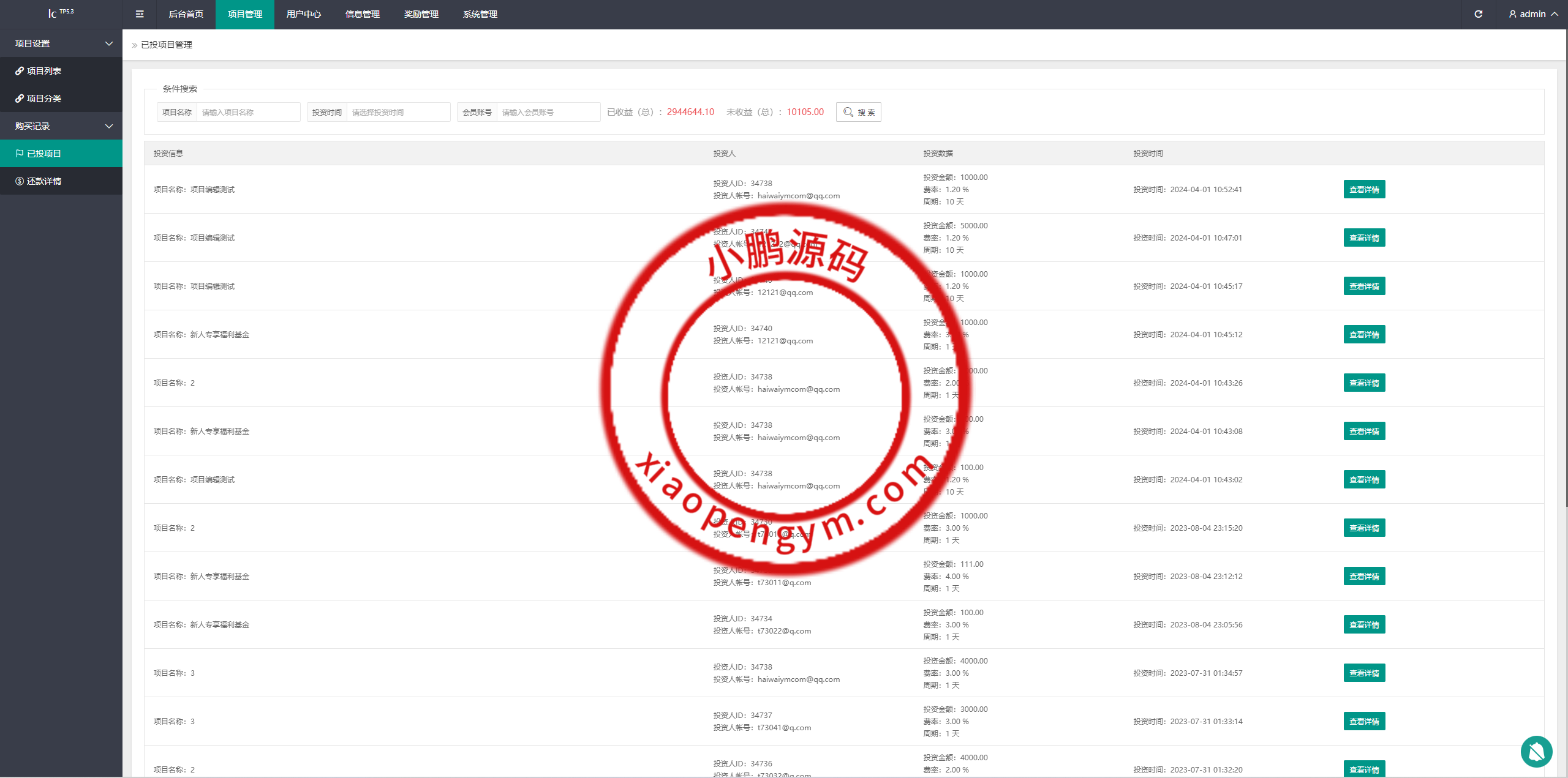The width and height of the screenshot is (1568, 778).
Task: Click the magnifier Search button
Action: (x=858, y=112)
